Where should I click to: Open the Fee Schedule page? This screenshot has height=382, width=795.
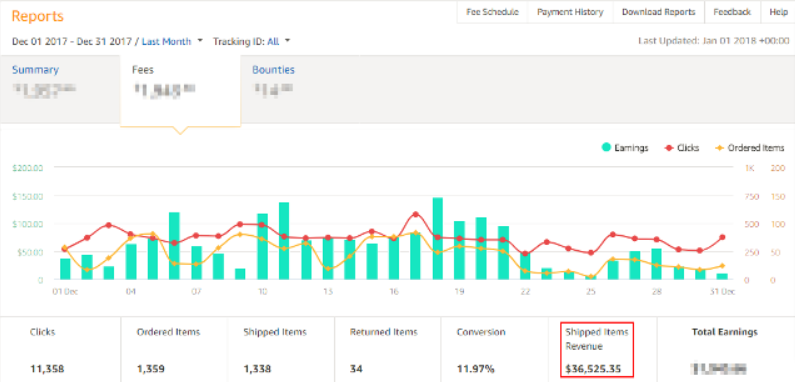492,12
